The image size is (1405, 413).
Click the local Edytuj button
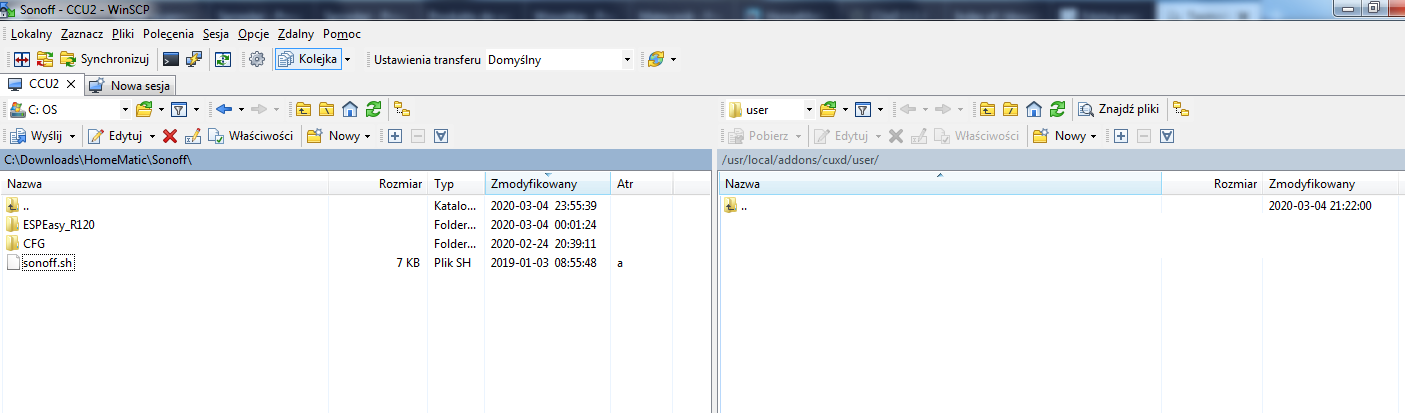[116, 135]
